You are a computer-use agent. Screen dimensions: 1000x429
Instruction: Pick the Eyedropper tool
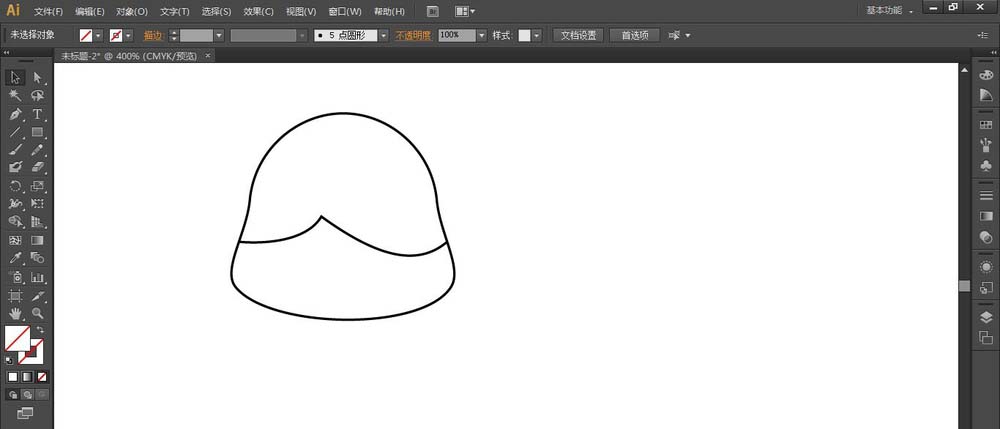[x=15, y=258]
